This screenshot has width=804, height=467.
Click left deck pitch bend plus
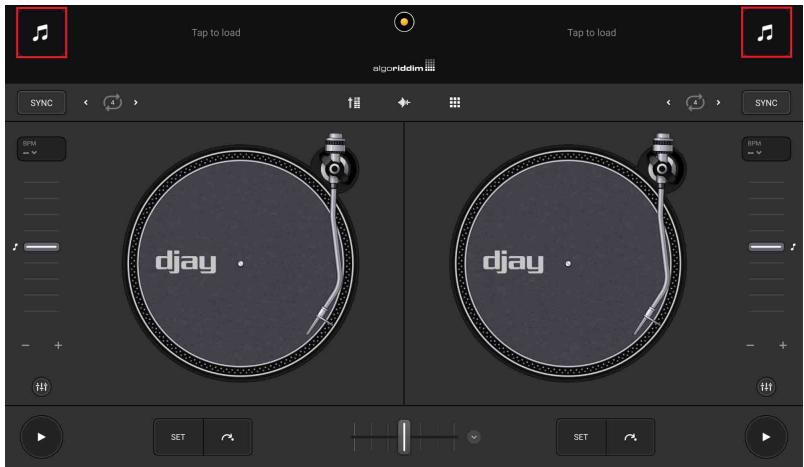58,346
